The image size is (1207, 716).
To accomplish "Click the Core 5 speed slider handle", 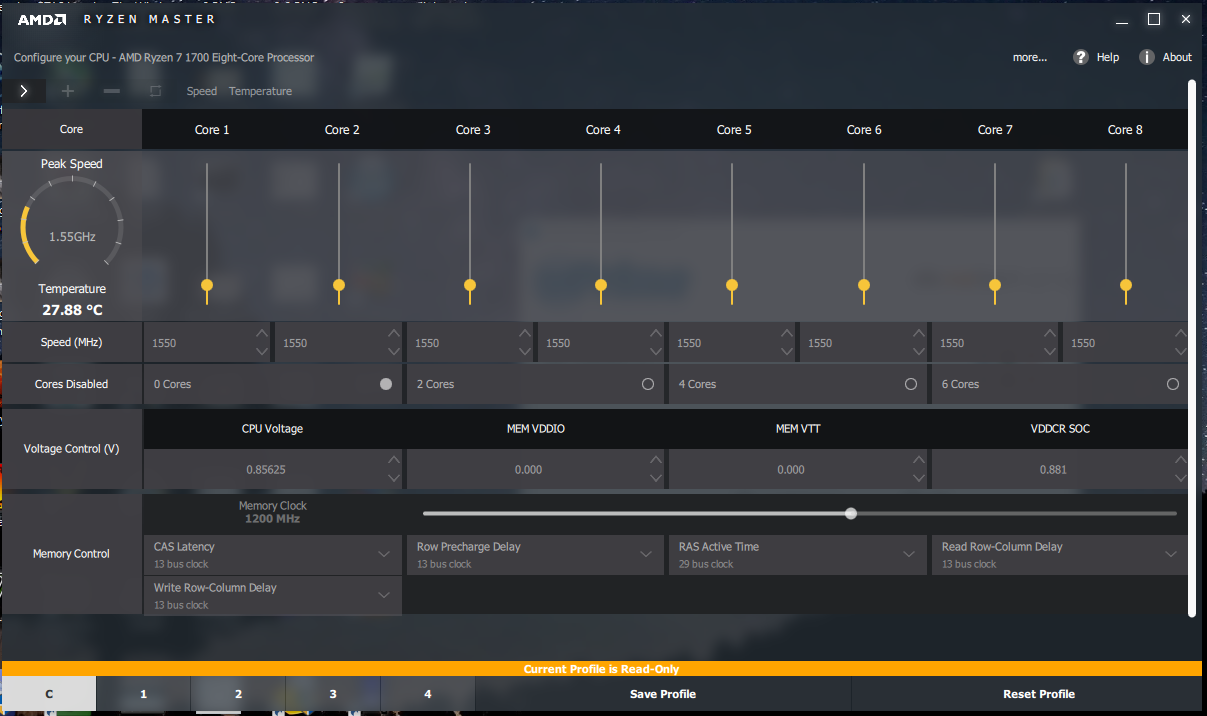I will [x=732, y=286].
